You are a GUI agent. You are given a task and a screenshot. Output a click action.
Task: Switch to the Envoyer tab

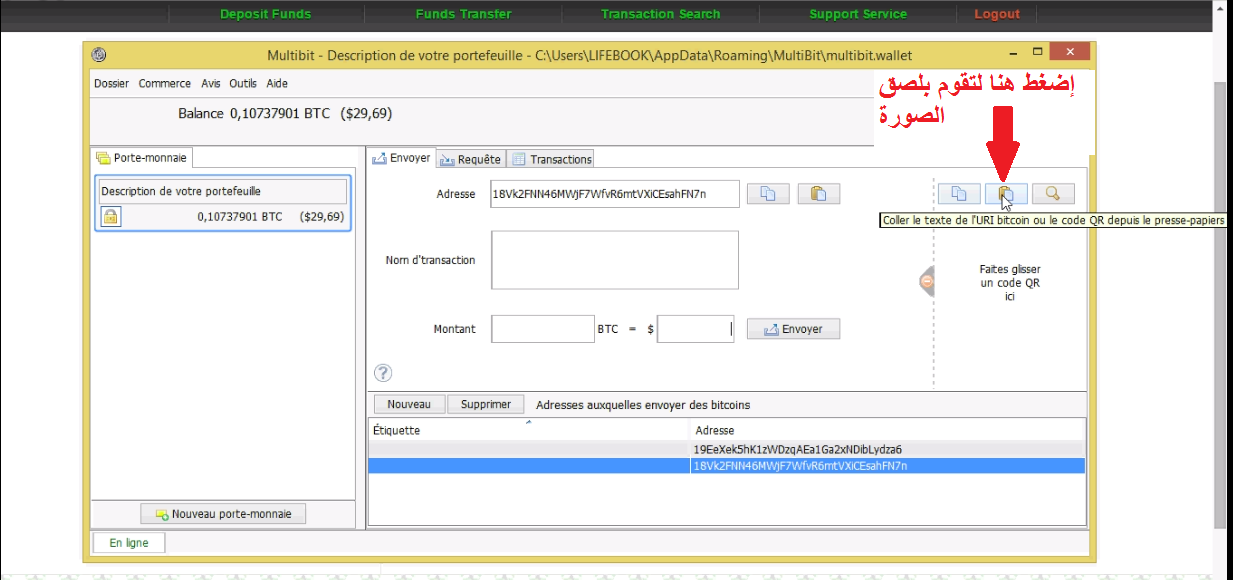click(402, 158)
